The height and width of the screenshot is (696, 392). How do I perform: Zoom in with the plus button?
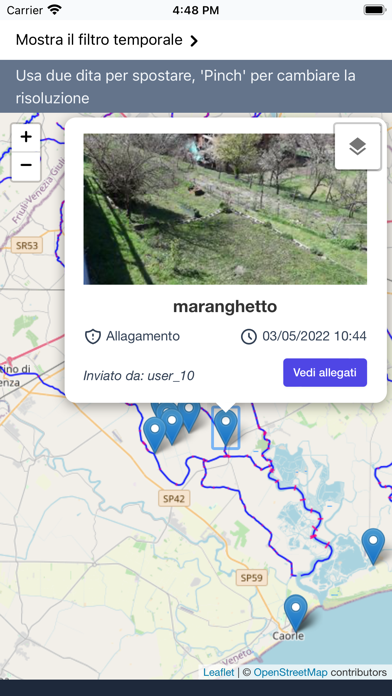[26, 137]
